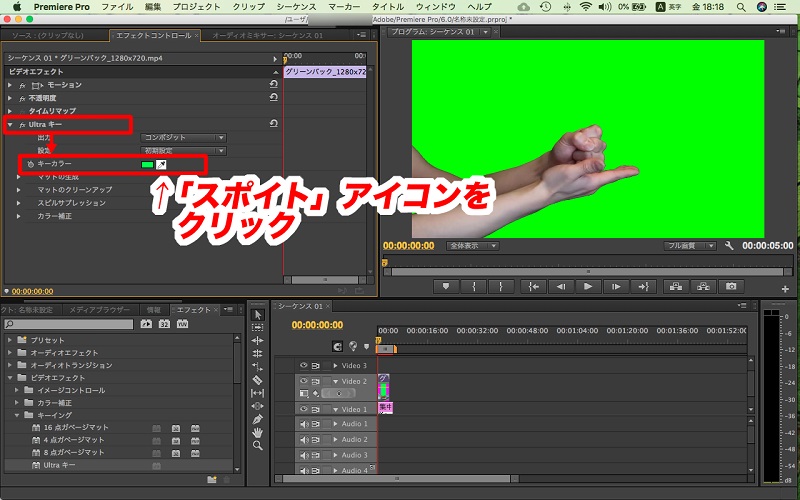Select the Ripple Edit tool
This screenshot has height=500, width=800.
258,340
